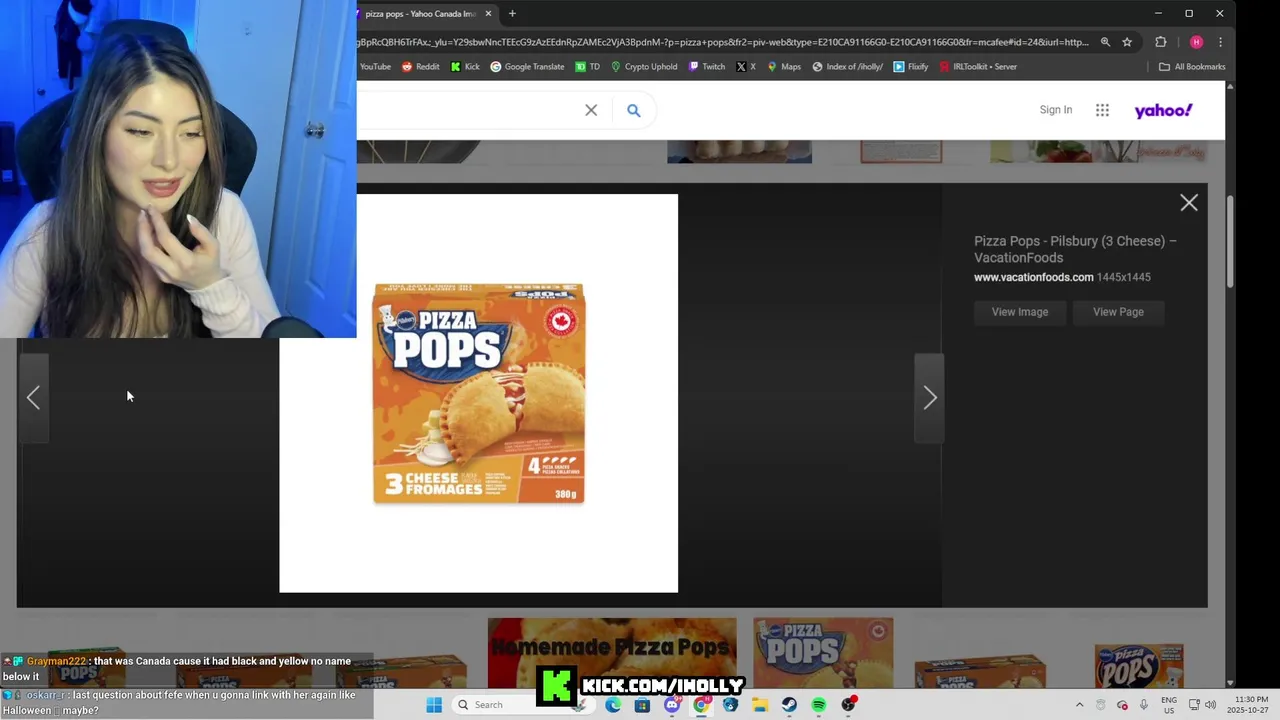Open OBS Studio from the taskbar
1280x720 pixels.
click(848, 705)
